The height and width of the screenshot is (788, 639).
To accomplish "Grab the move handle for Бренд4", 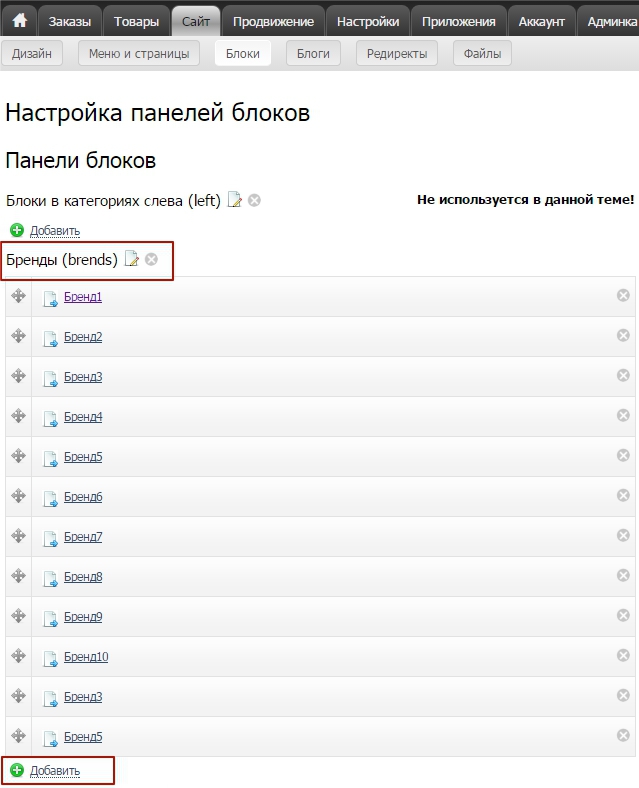I will [x=19, y=416].
